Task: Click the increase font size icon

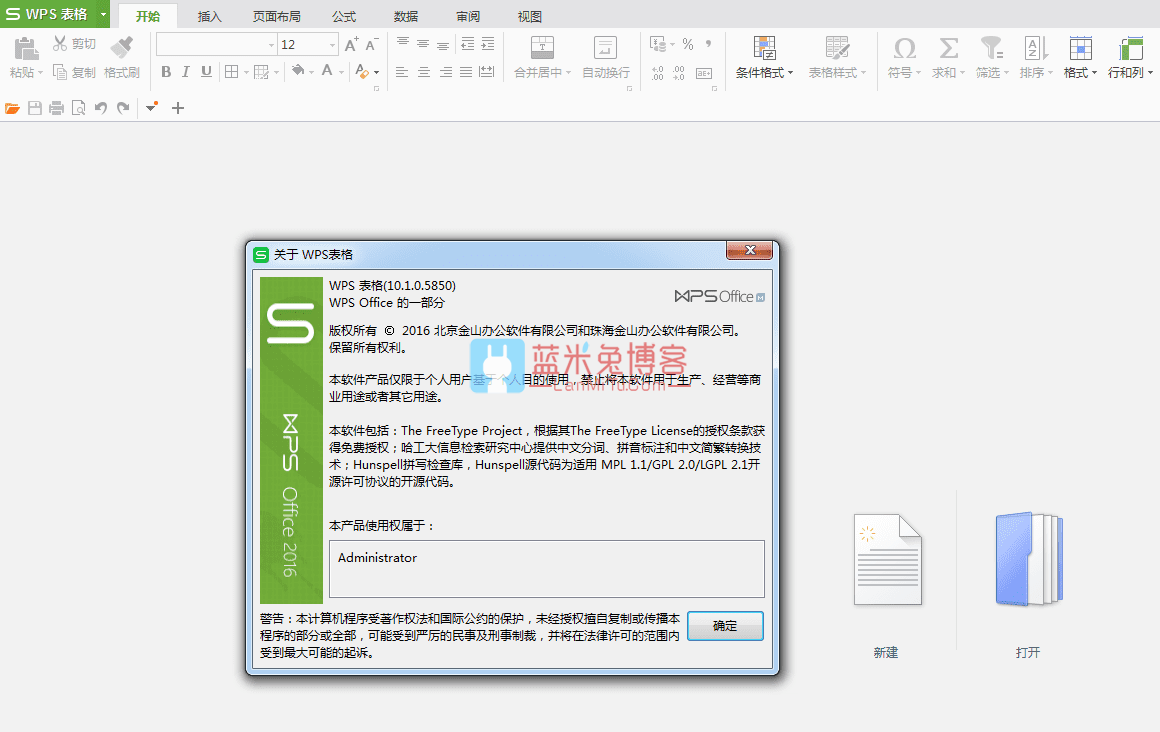Action: click(x=351, y=44)
